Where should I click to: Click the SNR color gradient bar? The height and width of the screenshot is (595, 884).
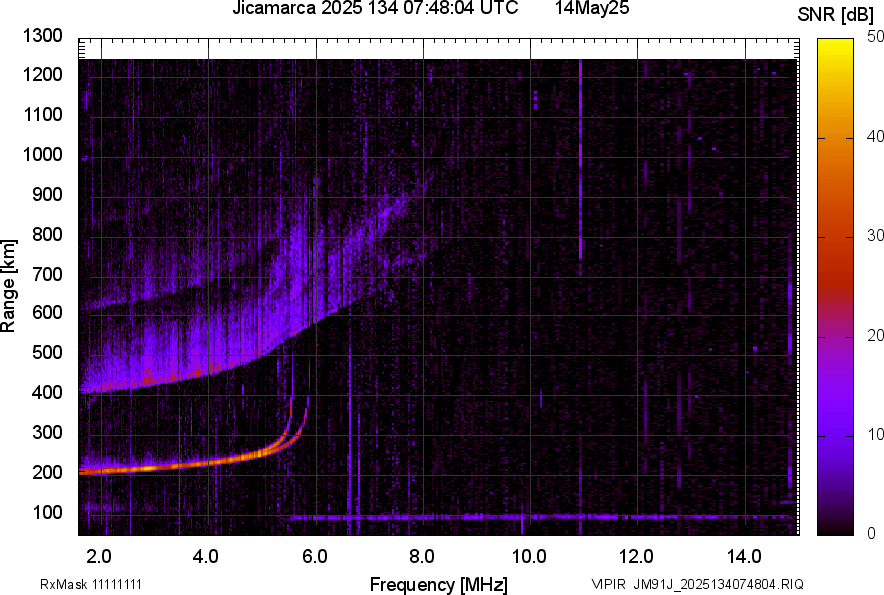pos(836,287)
